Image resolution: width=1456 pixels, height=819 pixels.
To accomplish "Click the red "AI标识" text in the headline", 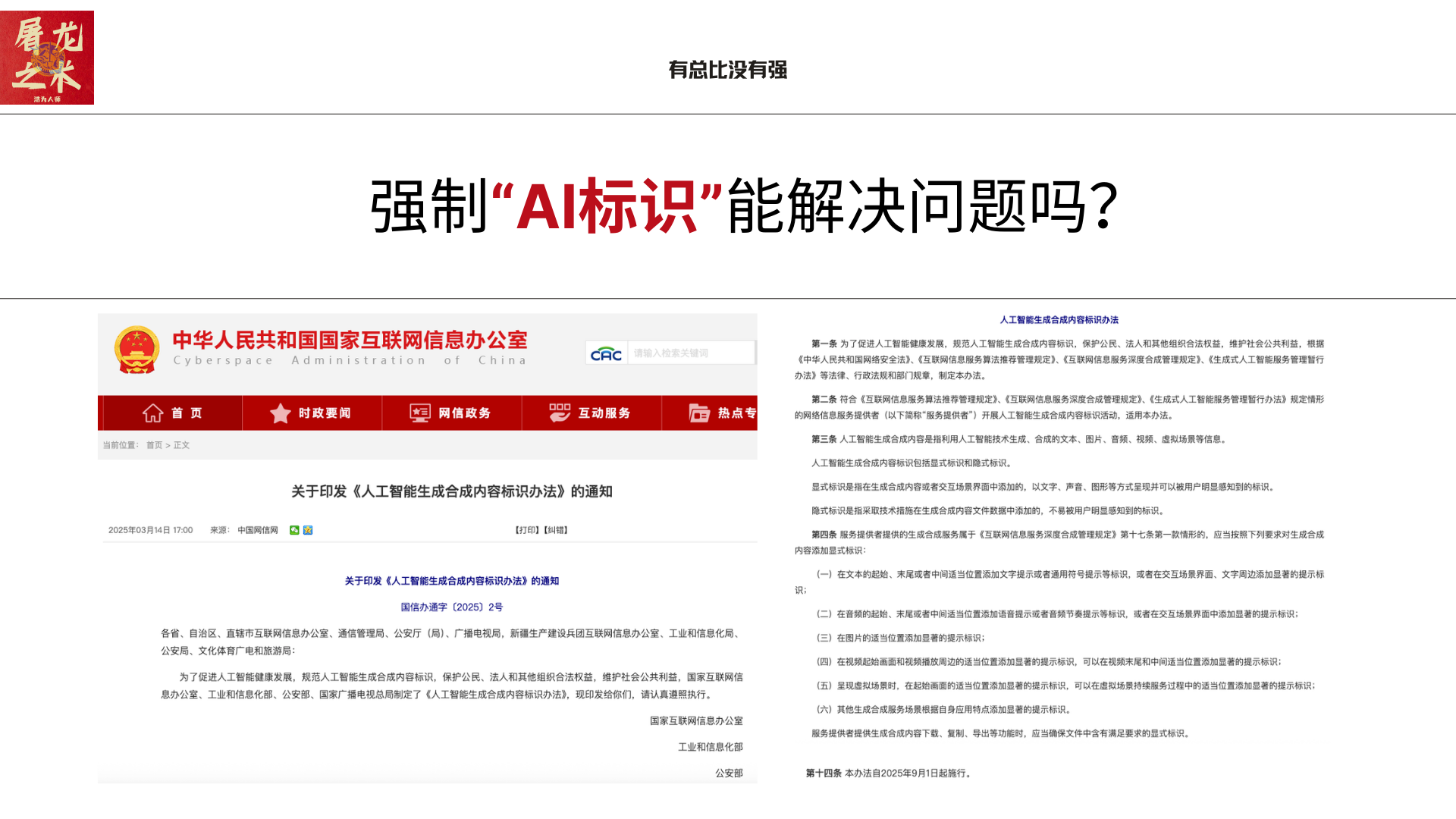I will tap(607, 206).
